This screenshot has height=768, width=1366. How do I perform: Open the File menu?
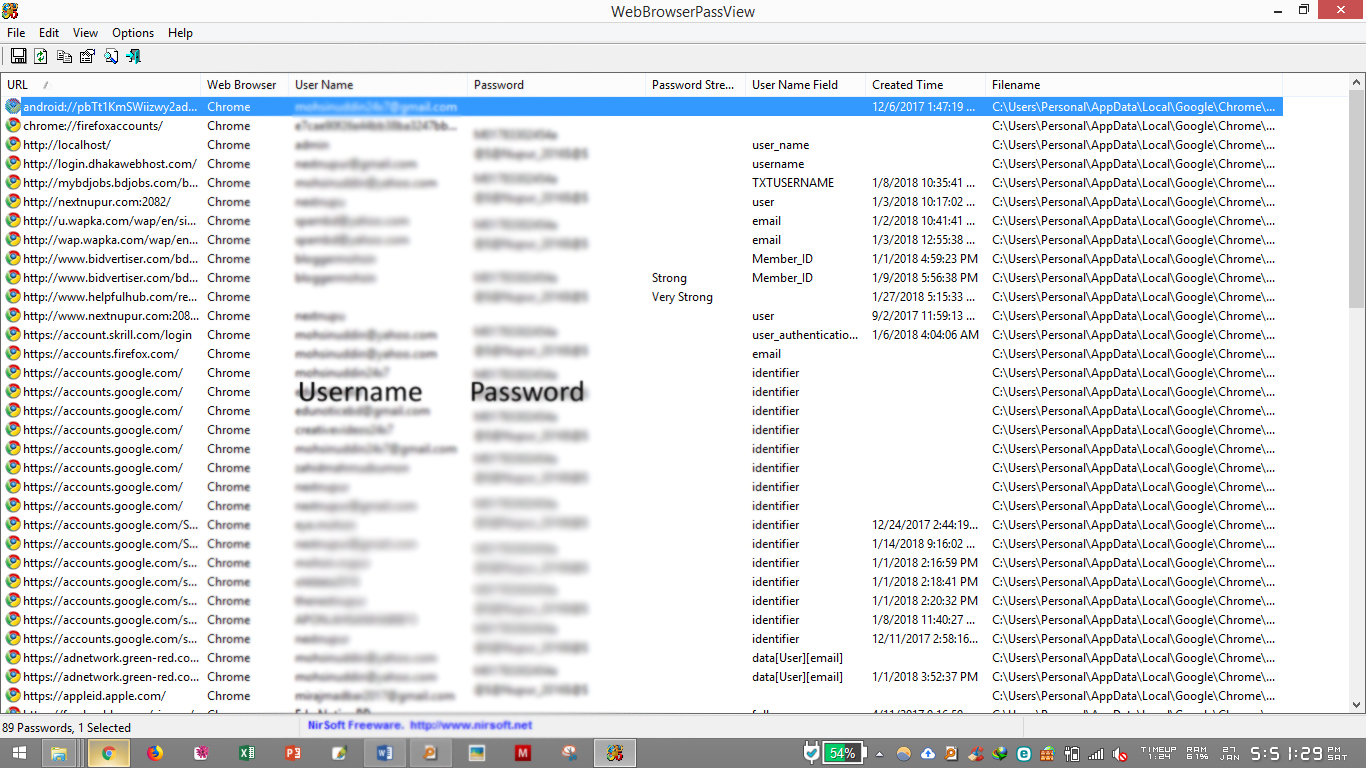point(16,33)
